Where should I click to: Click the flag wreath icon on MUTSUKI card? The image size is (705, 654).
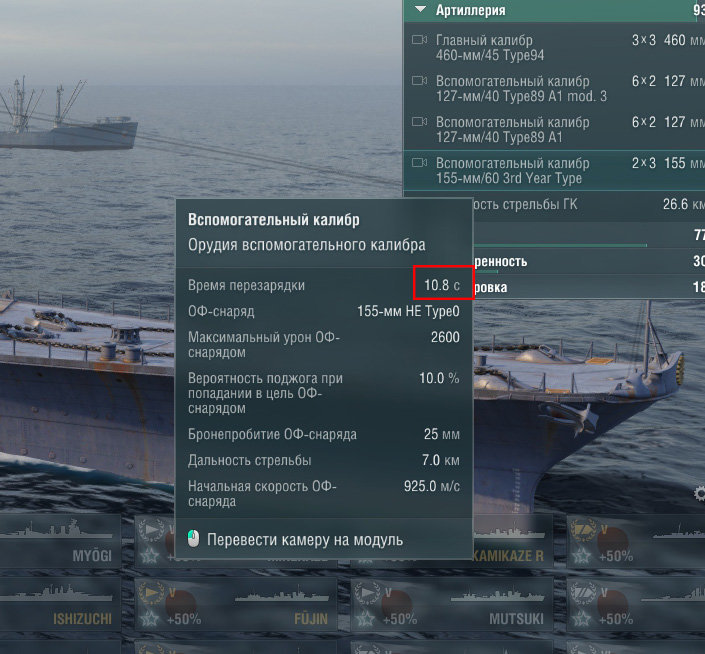point(368,595)
